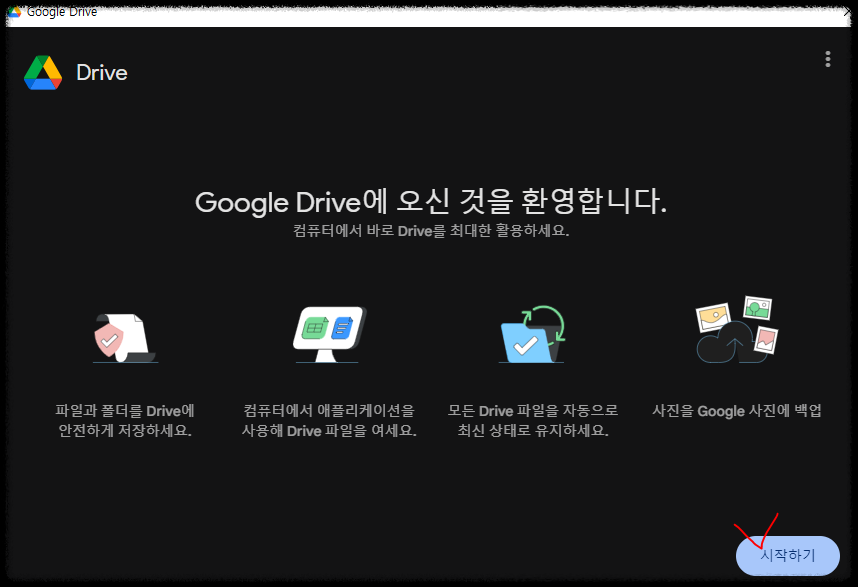
Task: Click the Google Drive logo icon
Action: 43,73
